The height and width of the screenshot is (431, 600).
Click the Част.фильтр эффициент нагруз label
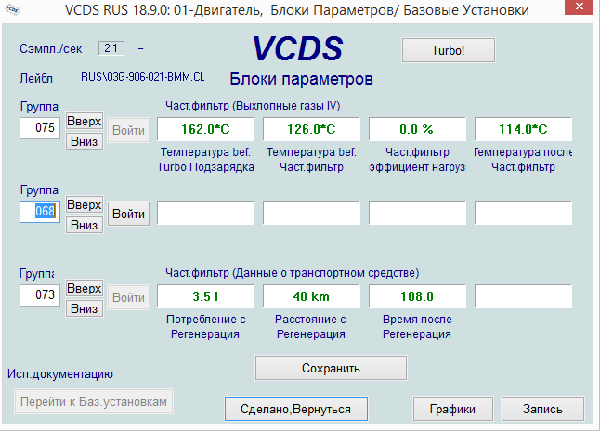(x=417, y=160)
